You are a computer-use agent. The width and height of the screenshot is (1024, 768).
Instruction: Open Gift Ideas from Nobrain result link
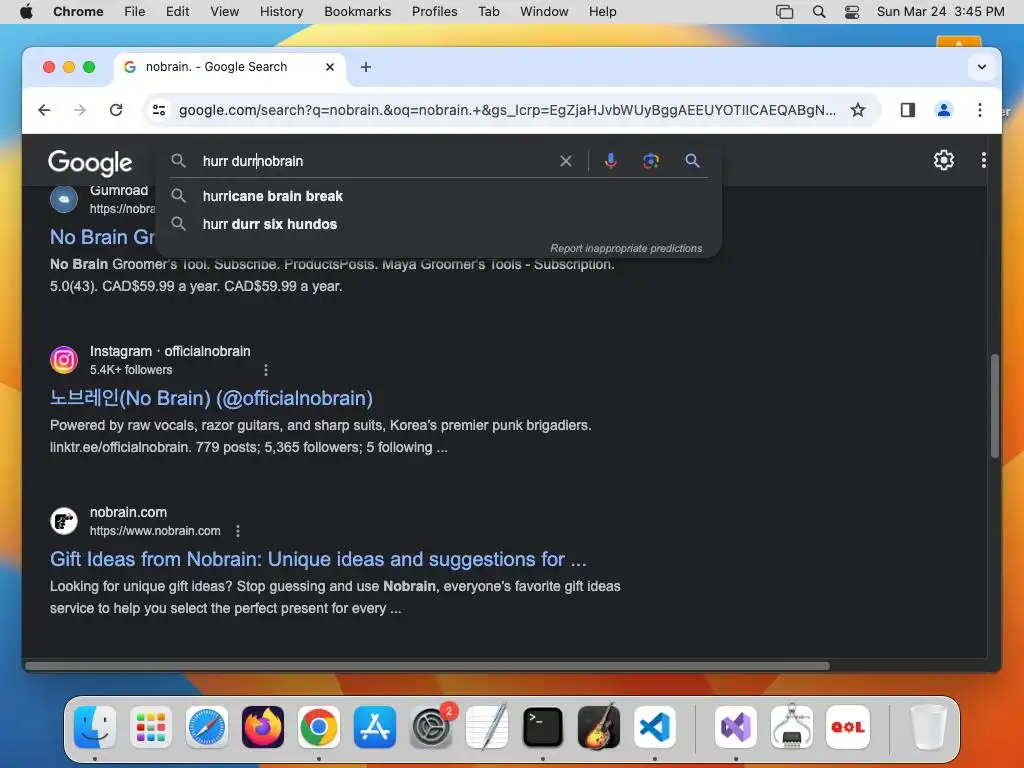click(318, 559)
